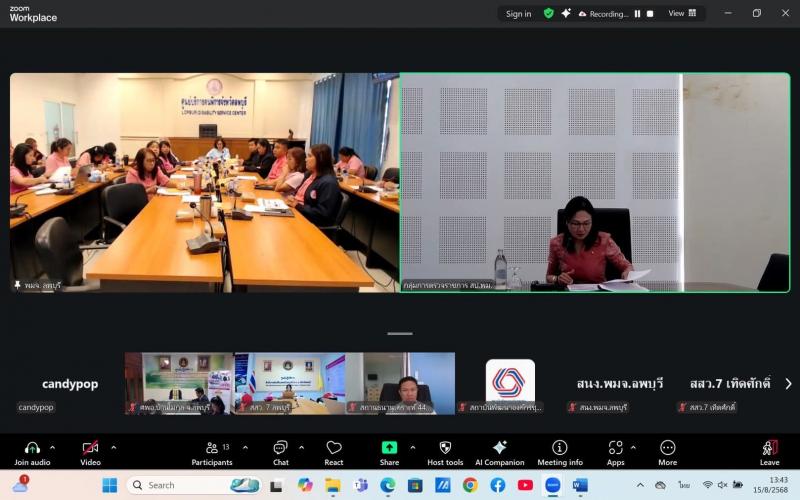
Task: Open Facebook from taskbar
Action: tap(498, 485)
